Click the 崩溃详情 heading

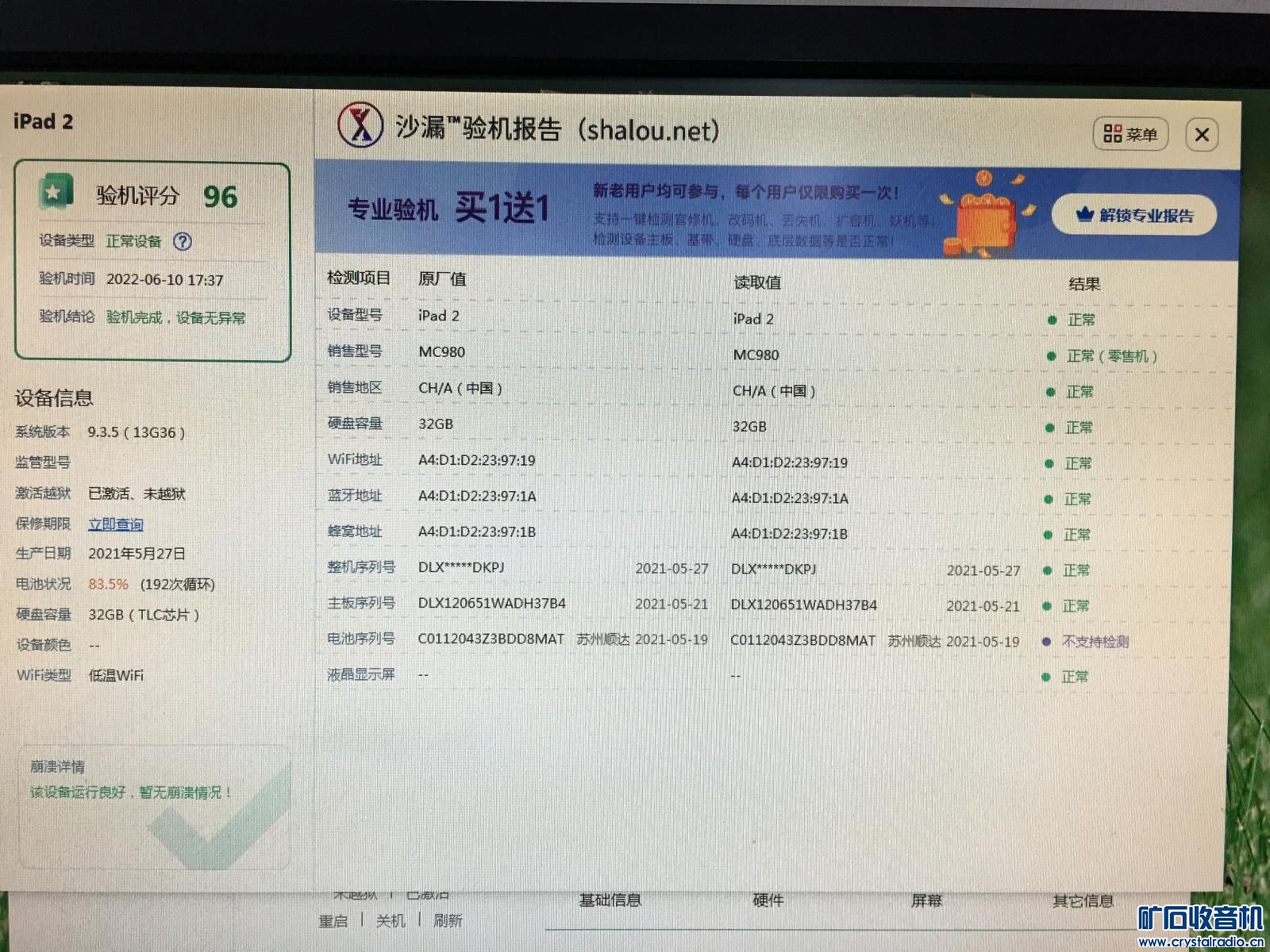(57, 766)
